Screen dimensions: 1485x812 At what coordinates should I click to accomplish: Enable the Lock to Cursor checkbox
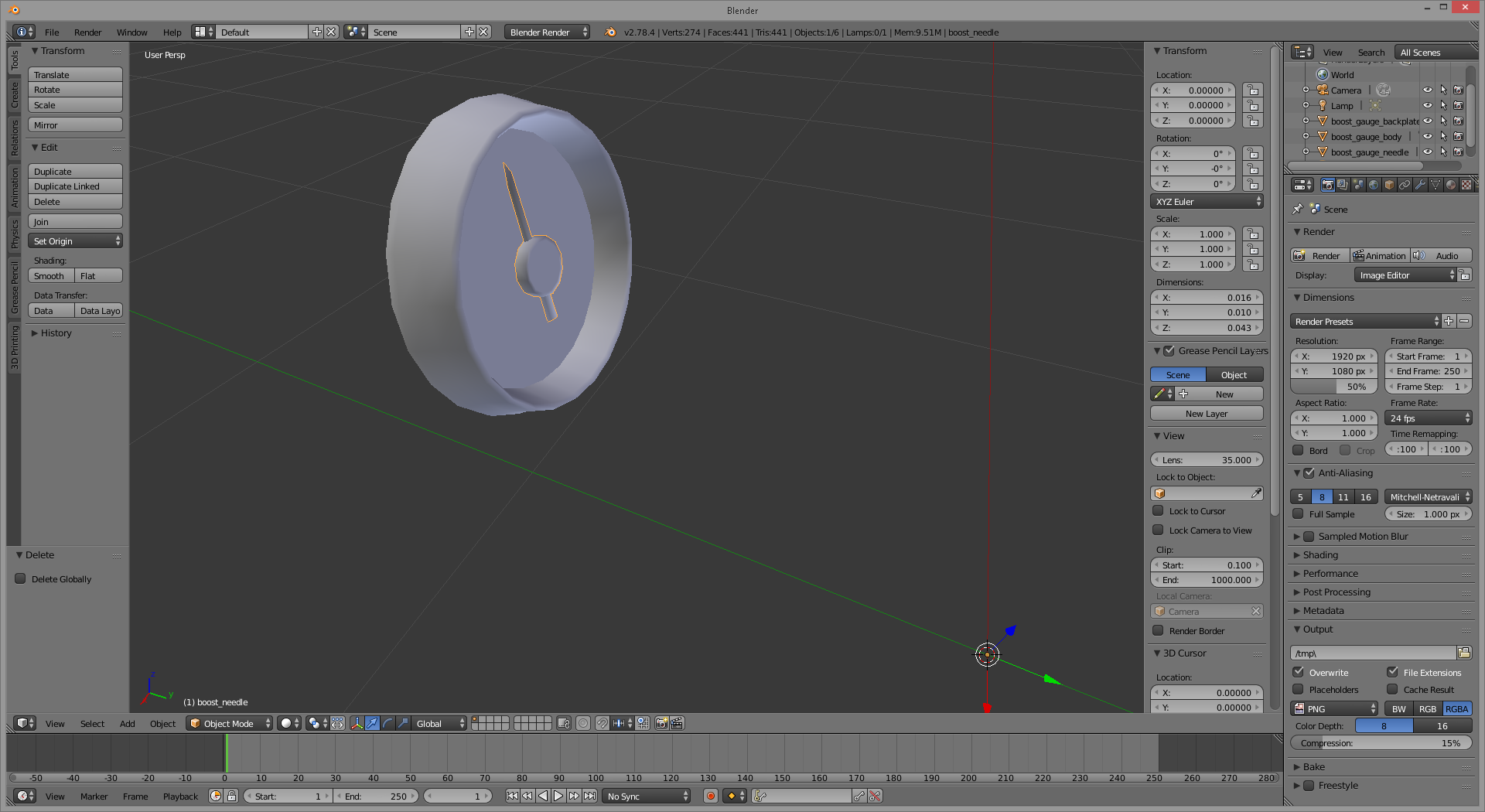1158,510
